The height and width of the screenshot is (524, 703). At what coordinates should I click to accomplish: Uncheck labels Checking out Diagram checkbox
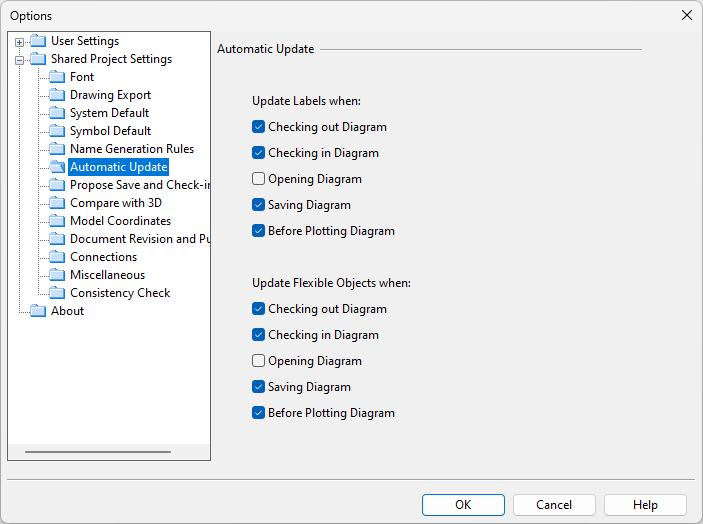click(259, 127)
